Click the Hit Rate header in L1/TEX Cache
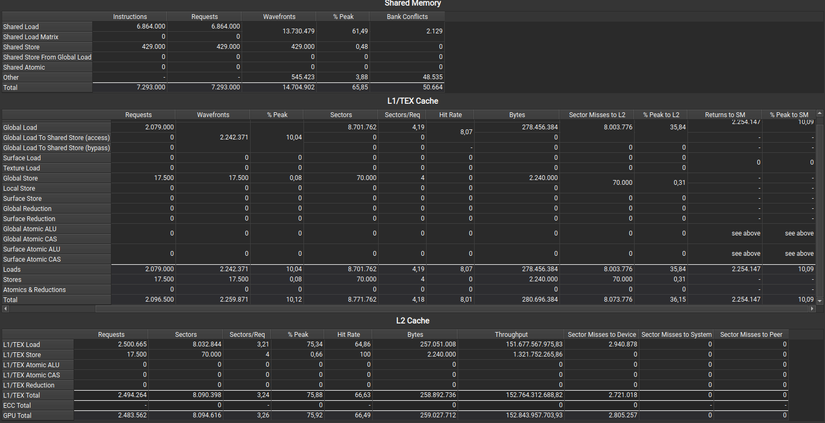825x423 pixels. click(450, 115)
